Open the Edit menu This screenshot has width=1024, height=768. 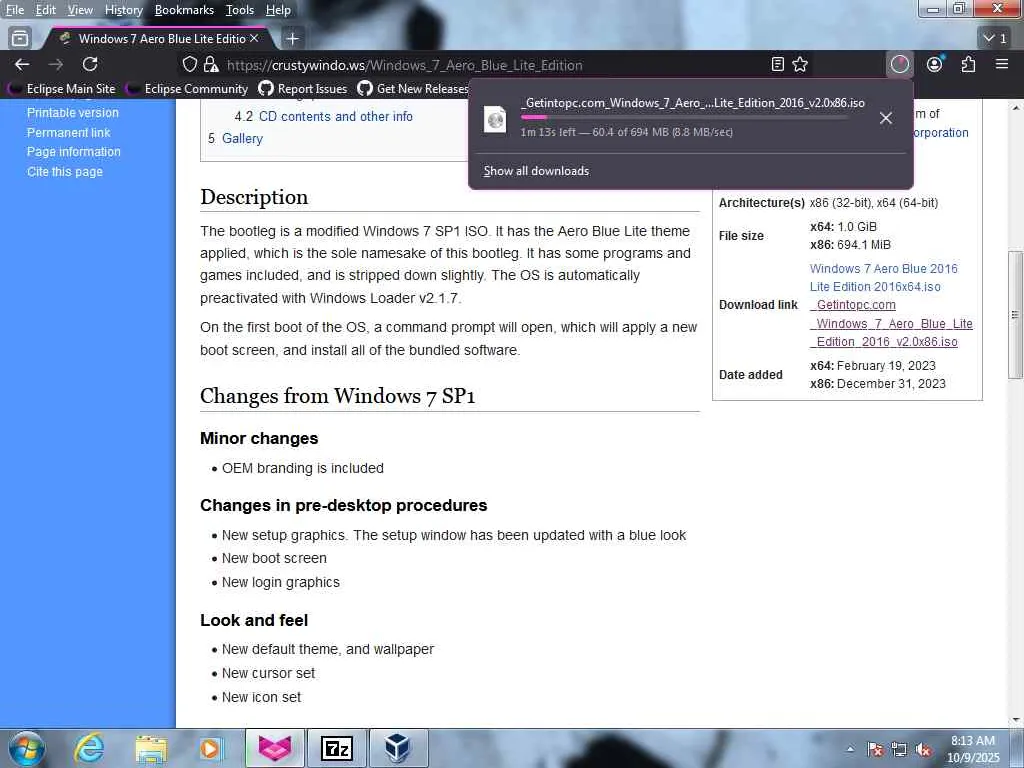46,10
